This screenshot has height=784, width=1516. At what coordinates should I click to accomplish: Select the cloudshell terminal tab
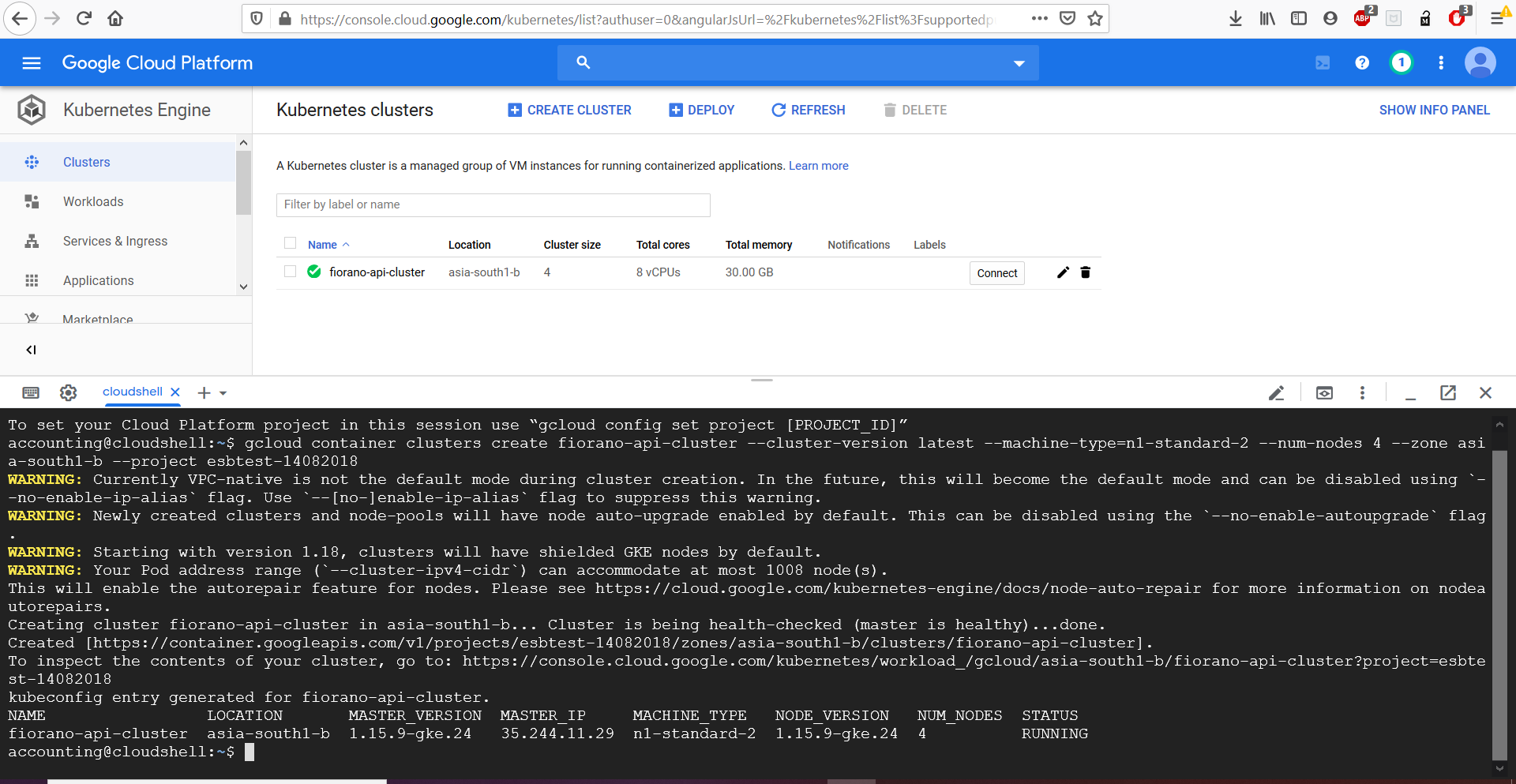133,392
